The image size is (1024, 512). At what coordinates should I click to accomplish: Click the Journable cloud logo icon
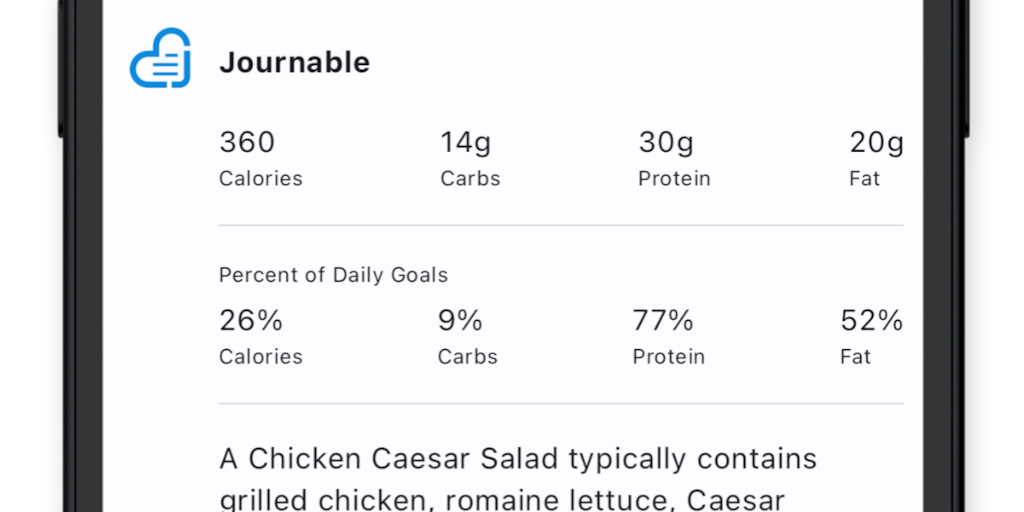tap(160, 59)
